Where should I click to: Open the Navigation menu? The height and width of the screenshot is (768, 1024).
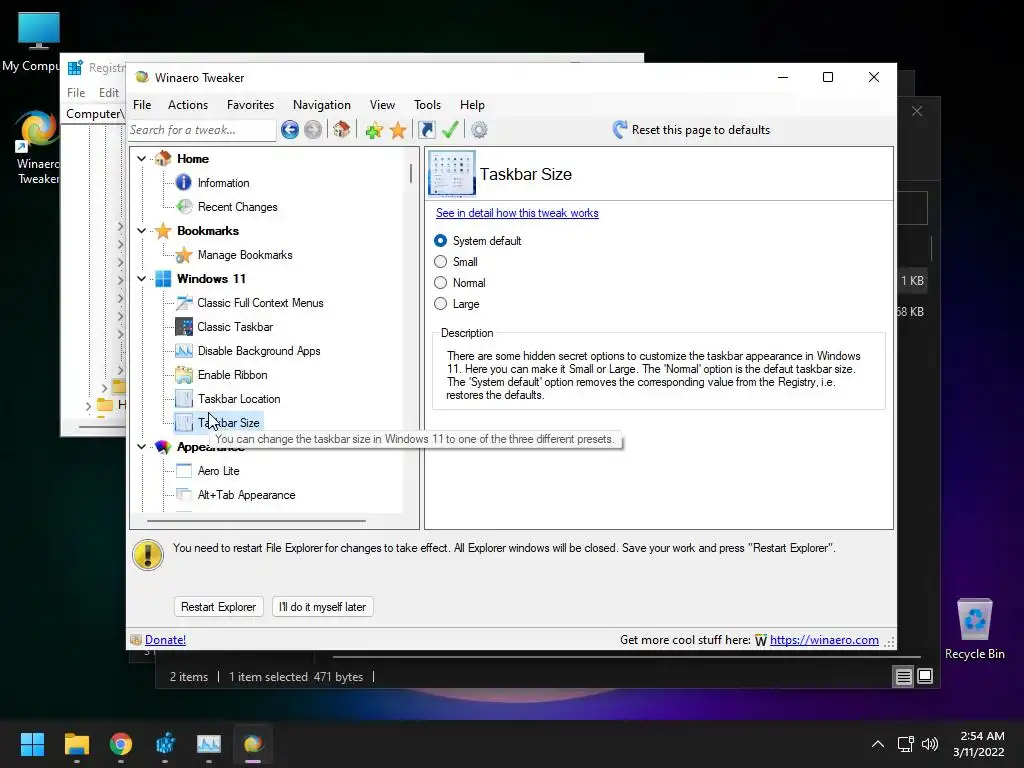322,105
